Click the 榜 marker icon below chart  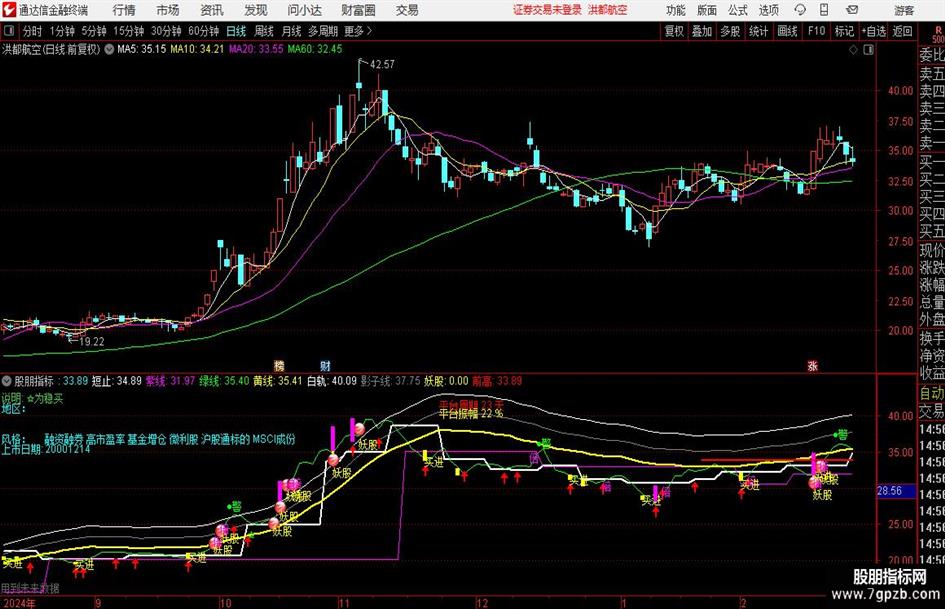[x=279, y=365]
